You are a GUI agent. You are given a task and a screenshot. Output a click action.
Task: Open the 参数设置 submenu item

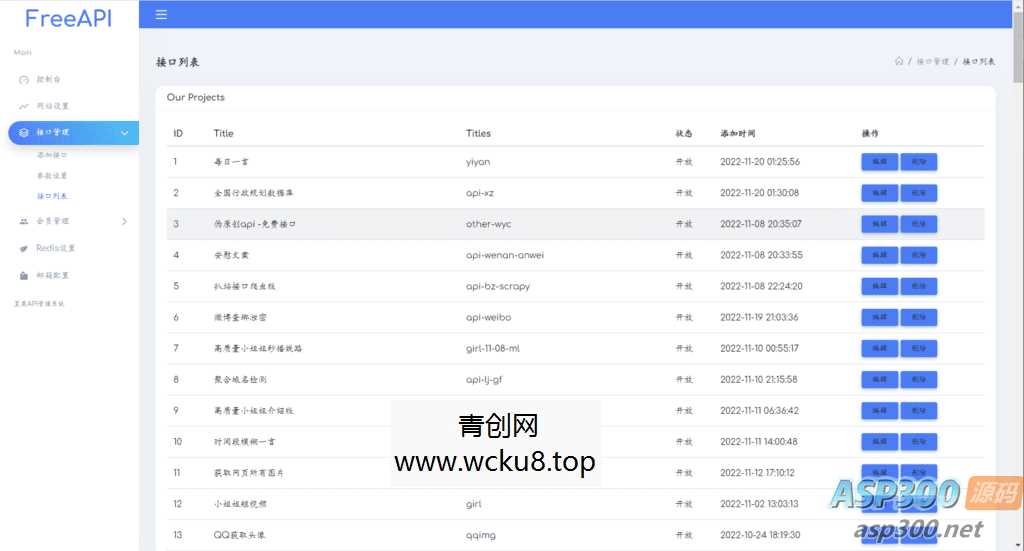tap(52, 176)
